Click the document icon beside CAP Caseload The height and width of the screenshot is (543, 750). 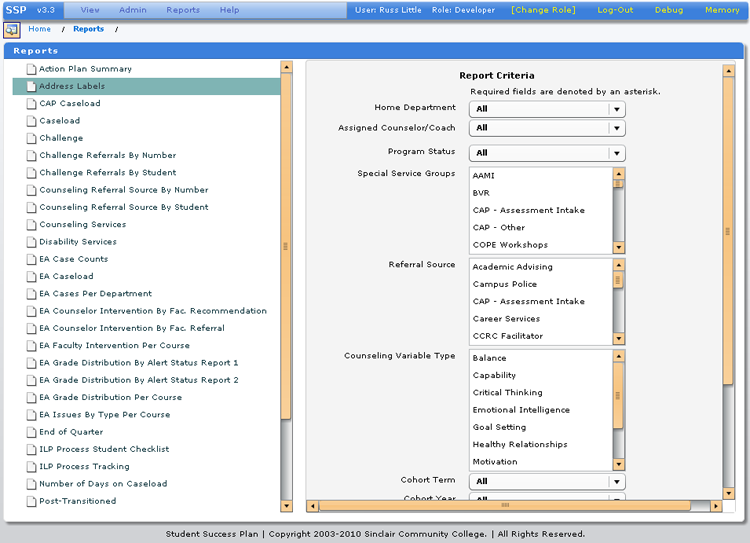[x=30, y=104]
